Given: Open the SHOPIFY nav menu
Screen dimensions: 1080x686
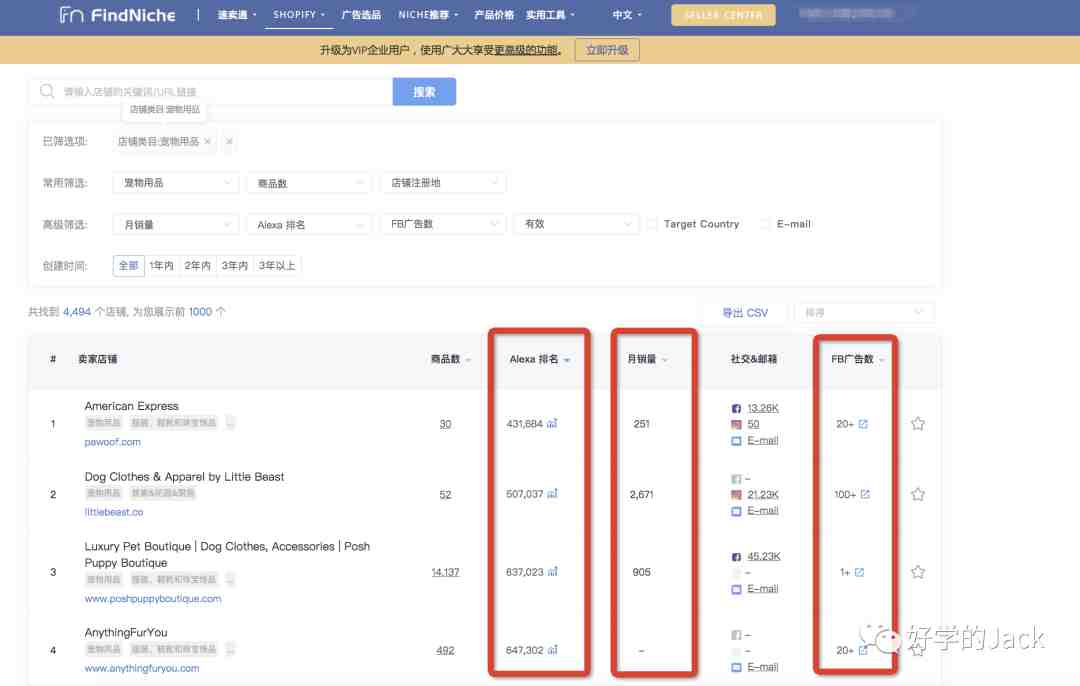Looking at the screenshot, I should tap(299, 14).
